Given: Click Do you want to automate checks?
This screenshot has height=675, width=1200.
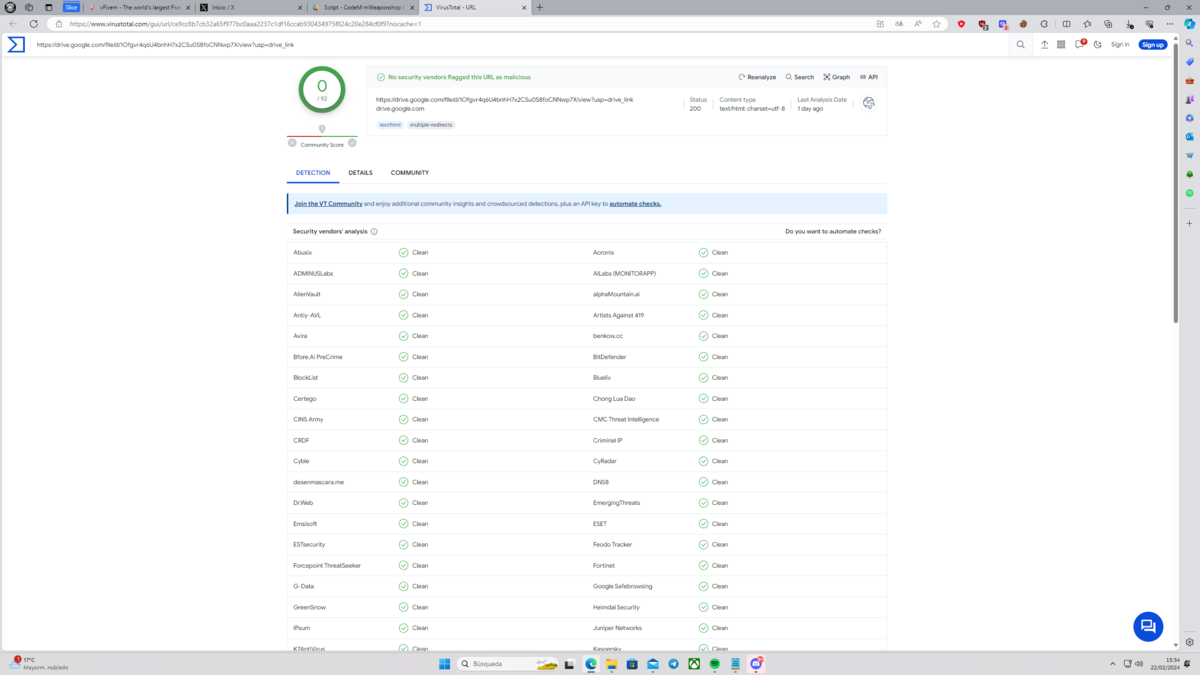Looking at the screenshot, I should coord(833,231).
